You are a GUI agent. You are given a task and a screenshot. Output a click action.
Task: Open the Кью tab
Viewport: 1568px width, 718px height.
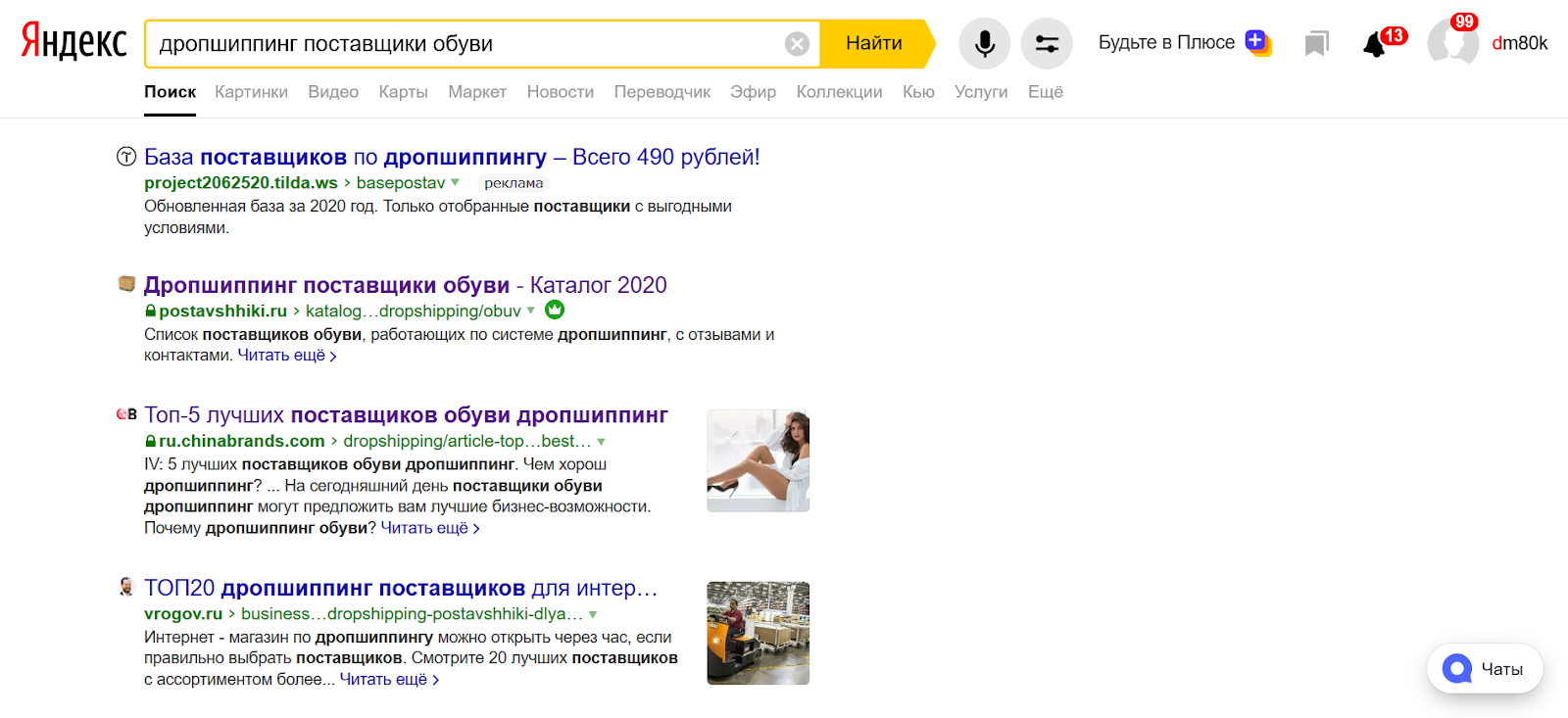coord(918,92)
